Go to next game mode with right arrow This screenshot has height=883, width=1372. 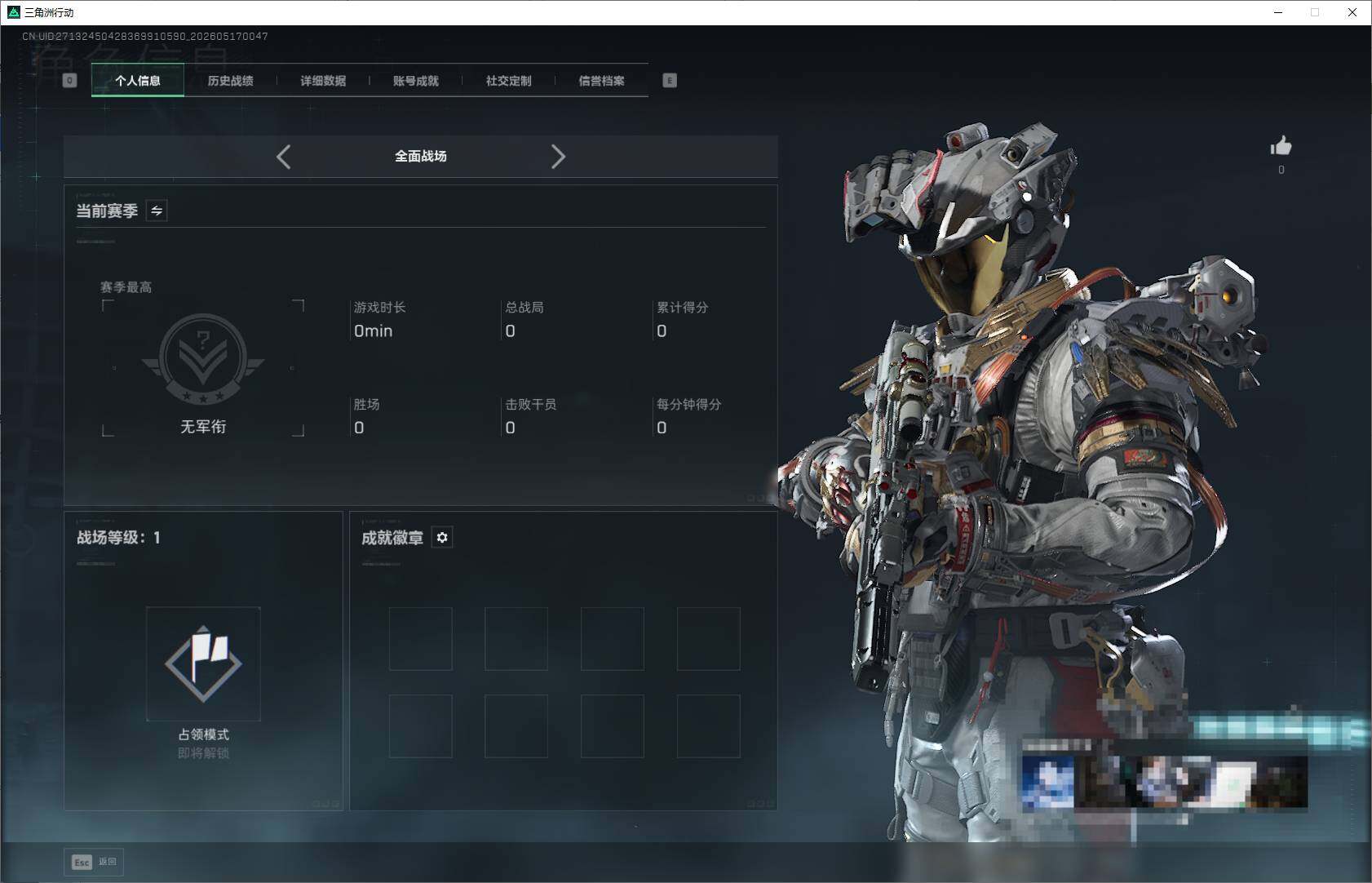point(558,157)
